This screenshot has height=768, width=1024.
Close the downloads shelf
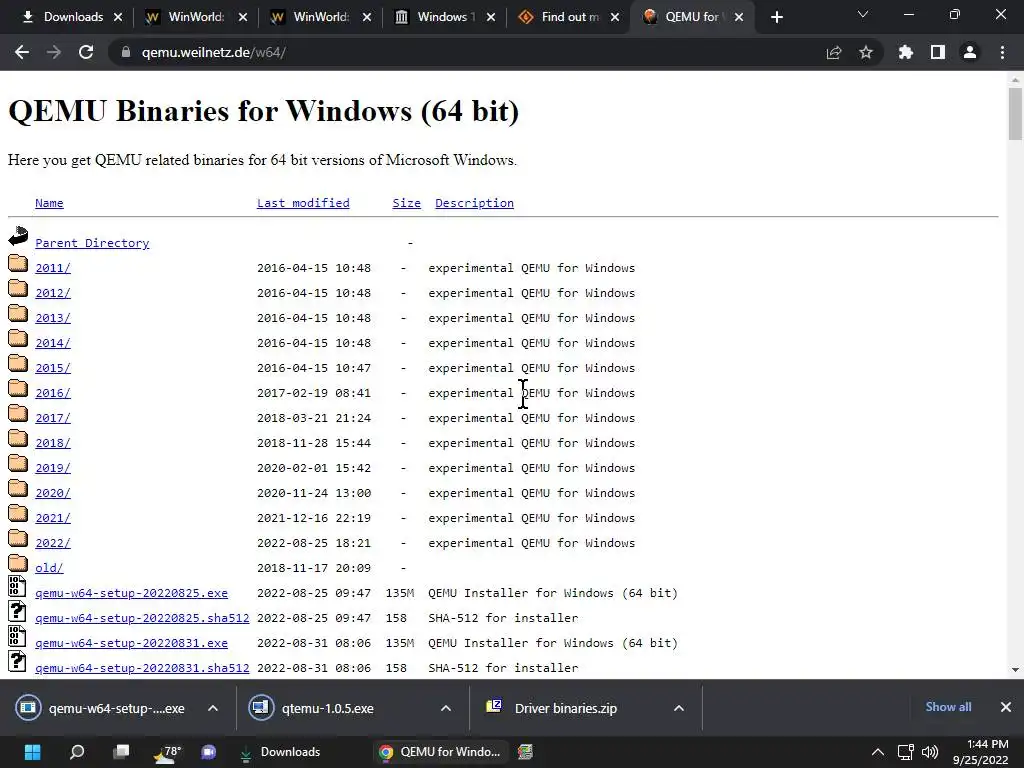pos(1006,707)
